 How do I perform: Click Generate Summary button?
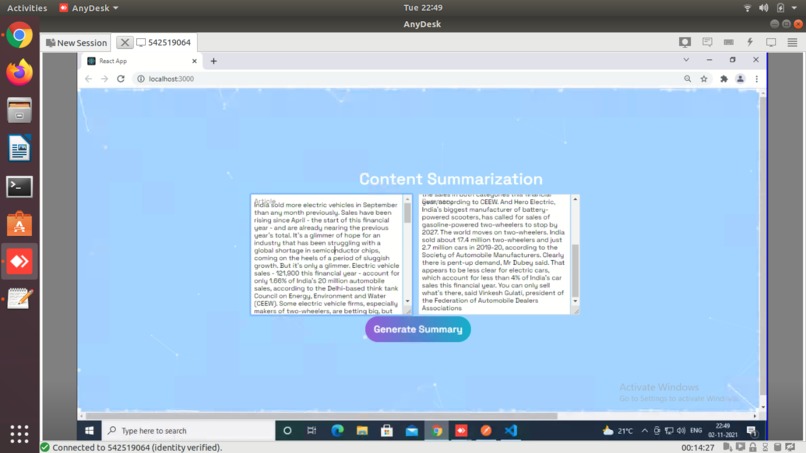pos(418,329)
